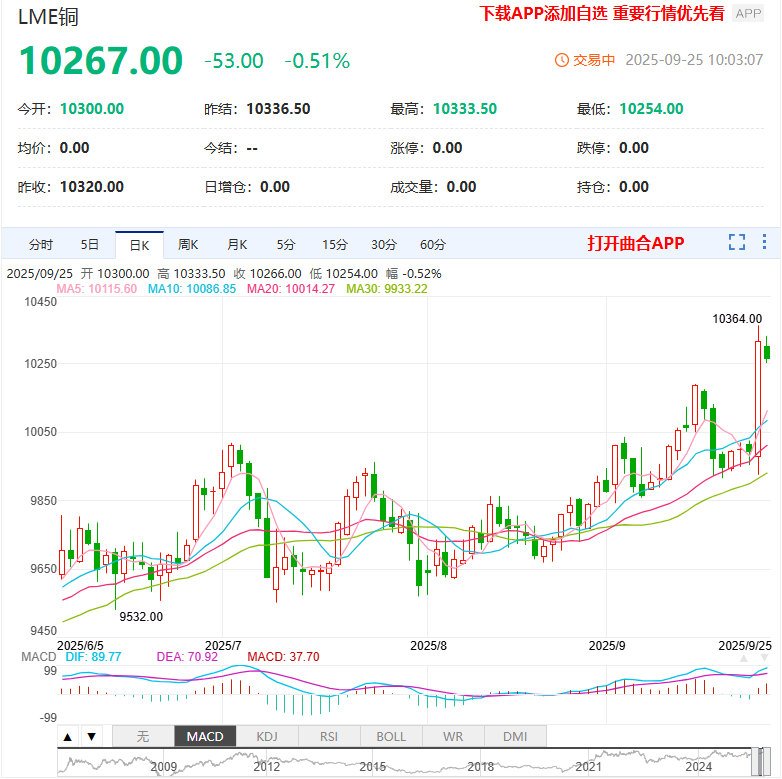Click the clock icon beside 交易中
Screen dimensions: 782x779
click(x=561, y=60)
